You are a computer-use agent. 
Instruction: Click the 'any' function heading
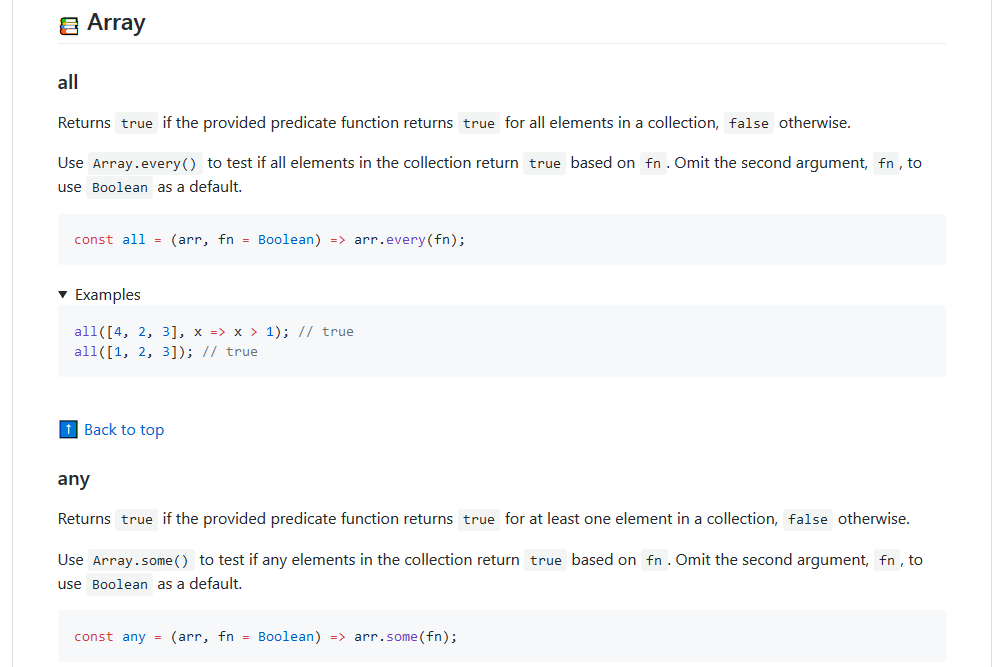point(74,479)
